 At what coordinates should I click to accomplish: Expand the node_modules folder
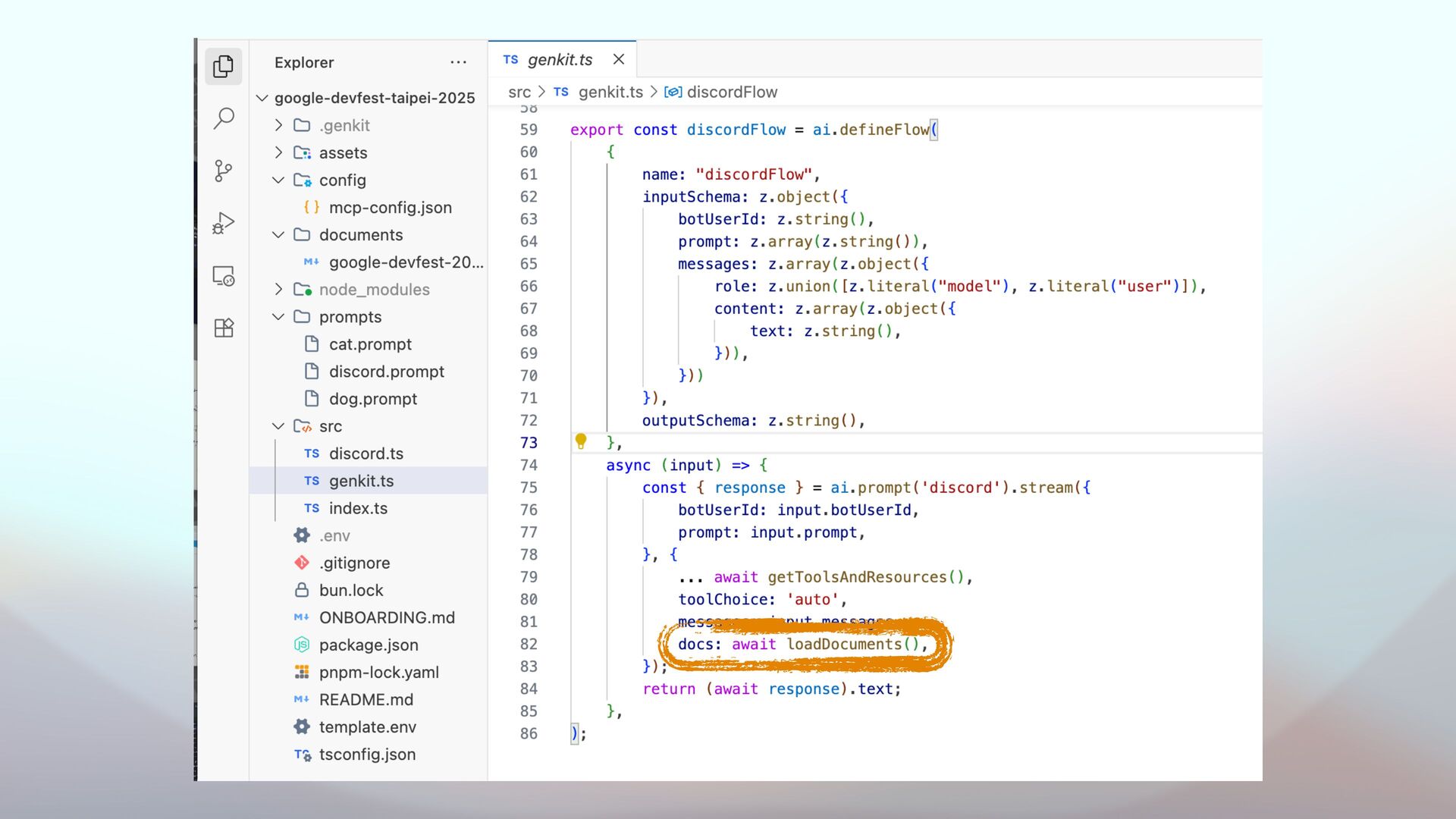(x=278, y=289)
